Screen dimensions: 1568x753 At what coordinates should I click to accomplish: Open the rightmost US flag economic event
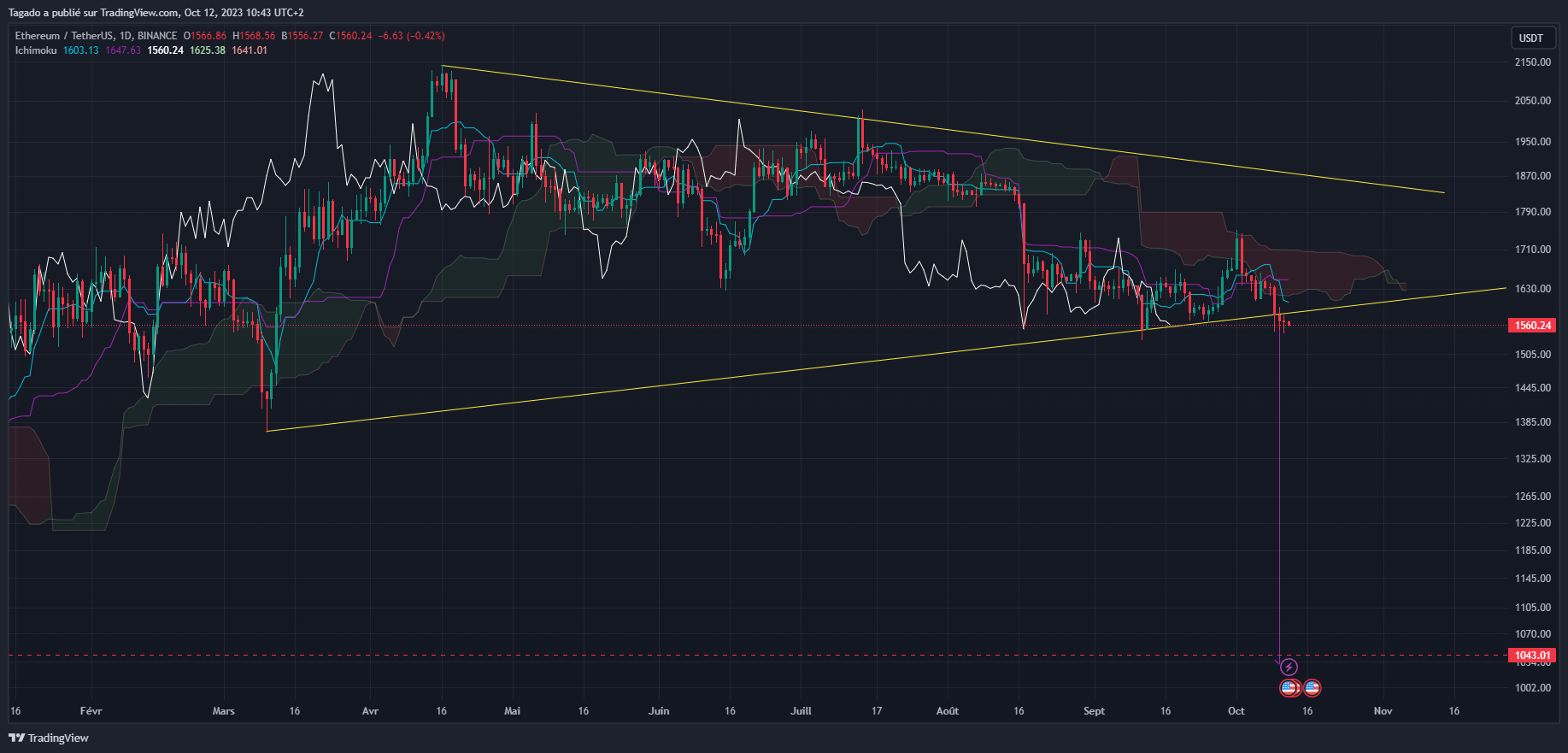pos(1313,687)
